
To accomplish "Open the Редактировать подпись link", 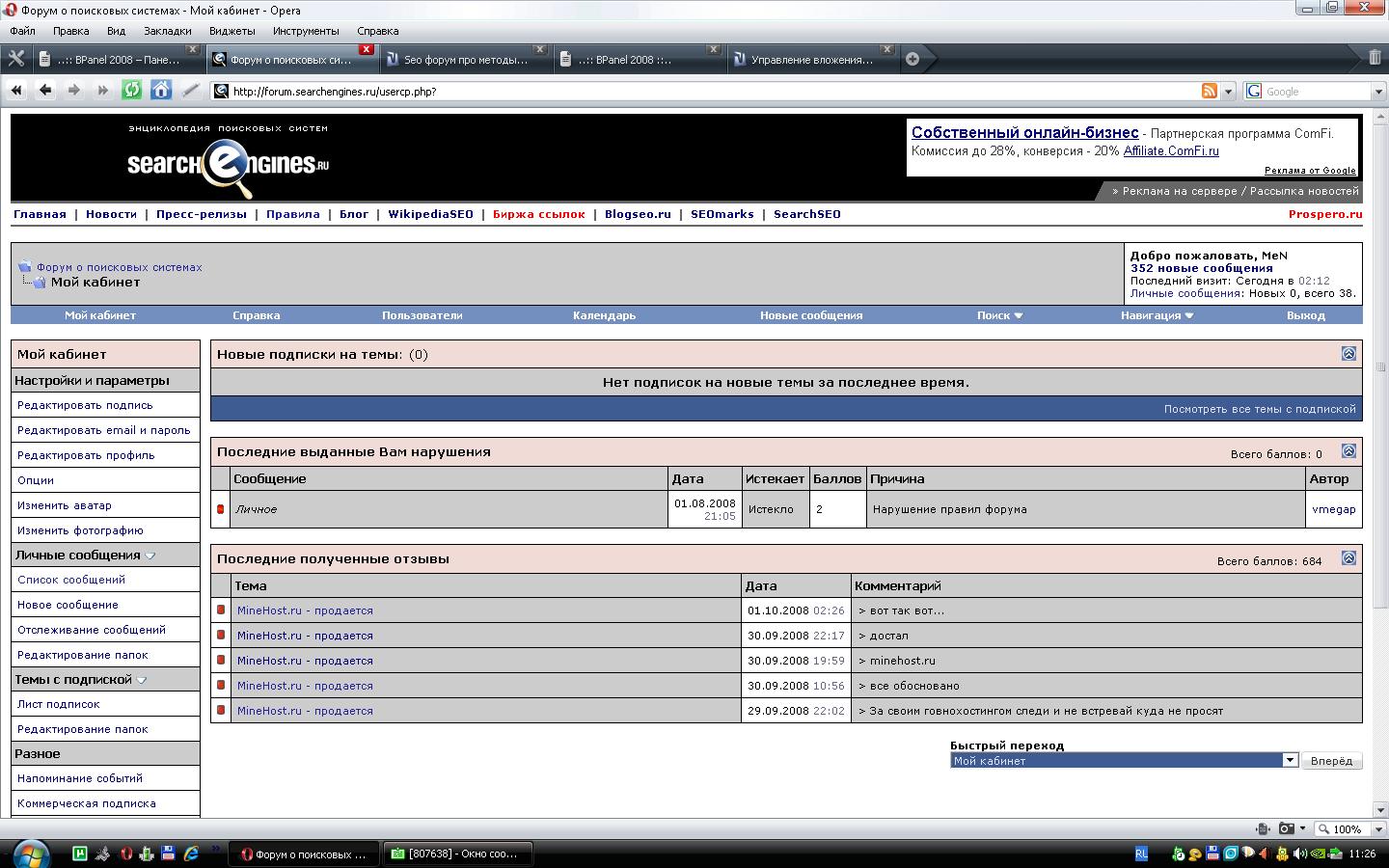I will 85,405.
